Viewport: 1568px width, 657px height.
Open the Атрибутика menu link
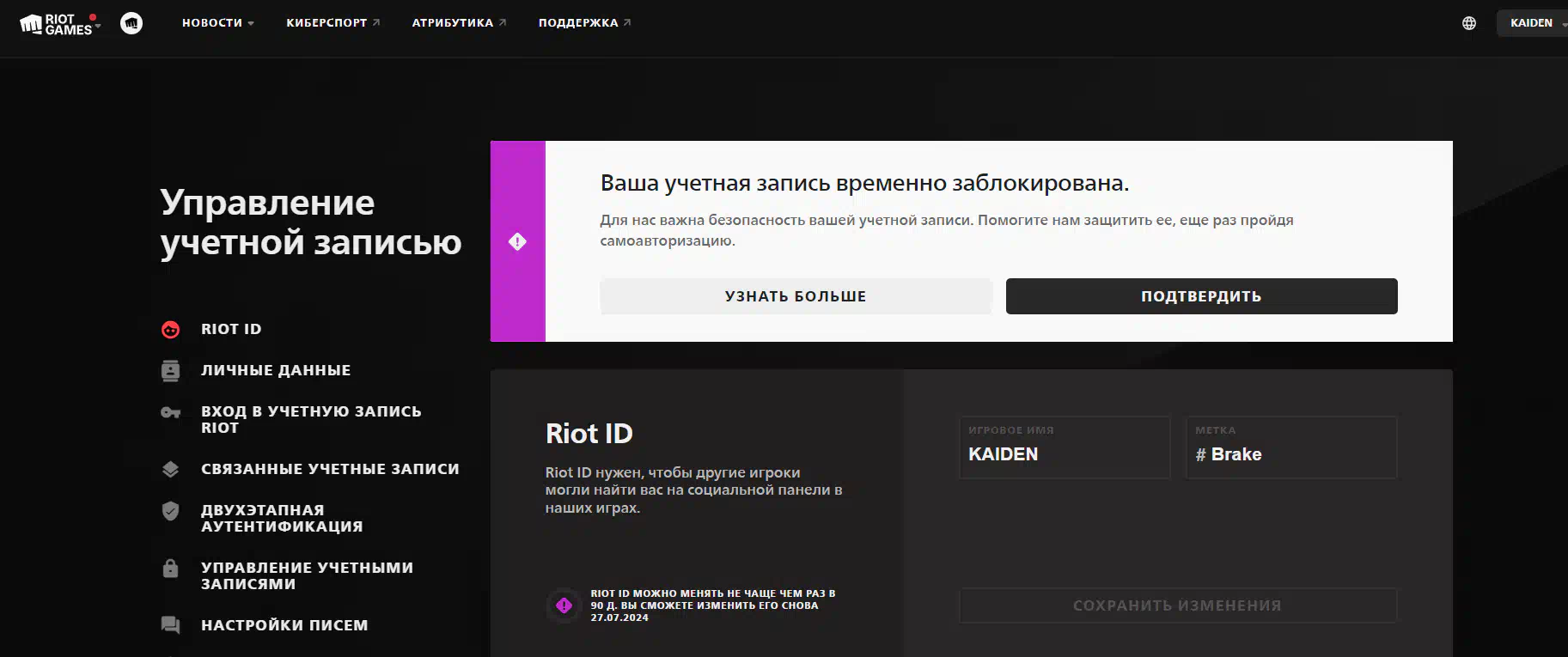point(459,23)
